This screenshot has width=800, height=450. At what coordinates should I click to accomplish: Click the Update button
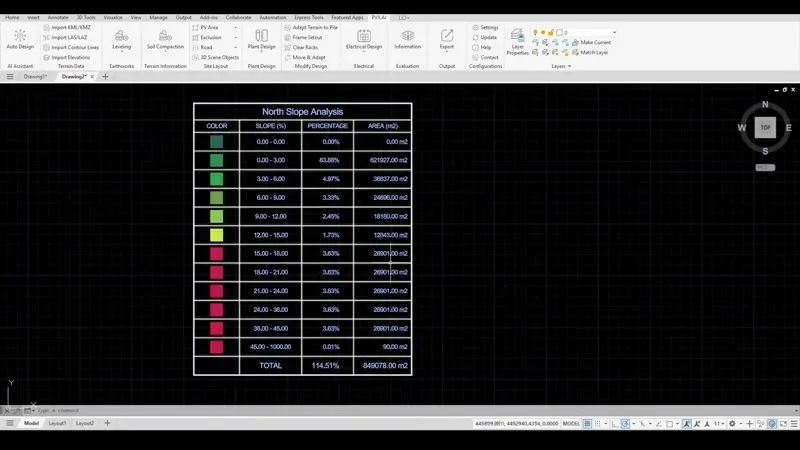[x=485, y=37]
